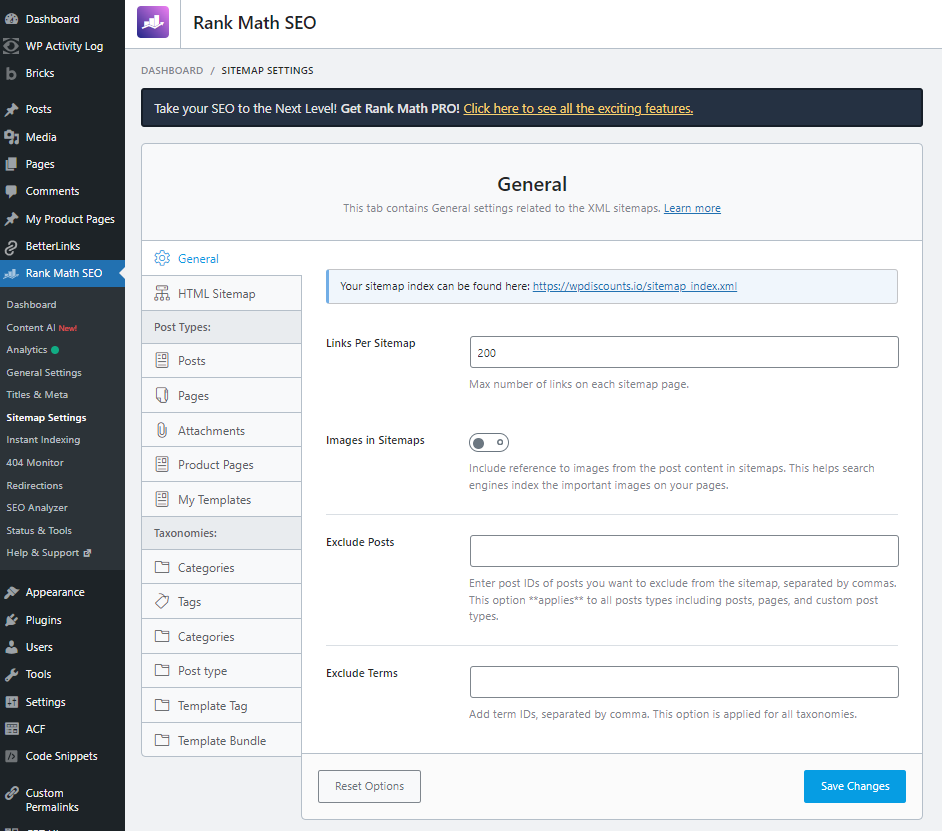Open the HTML Sitemap tab
942x831 pixels.
click(x=222, y=293)
